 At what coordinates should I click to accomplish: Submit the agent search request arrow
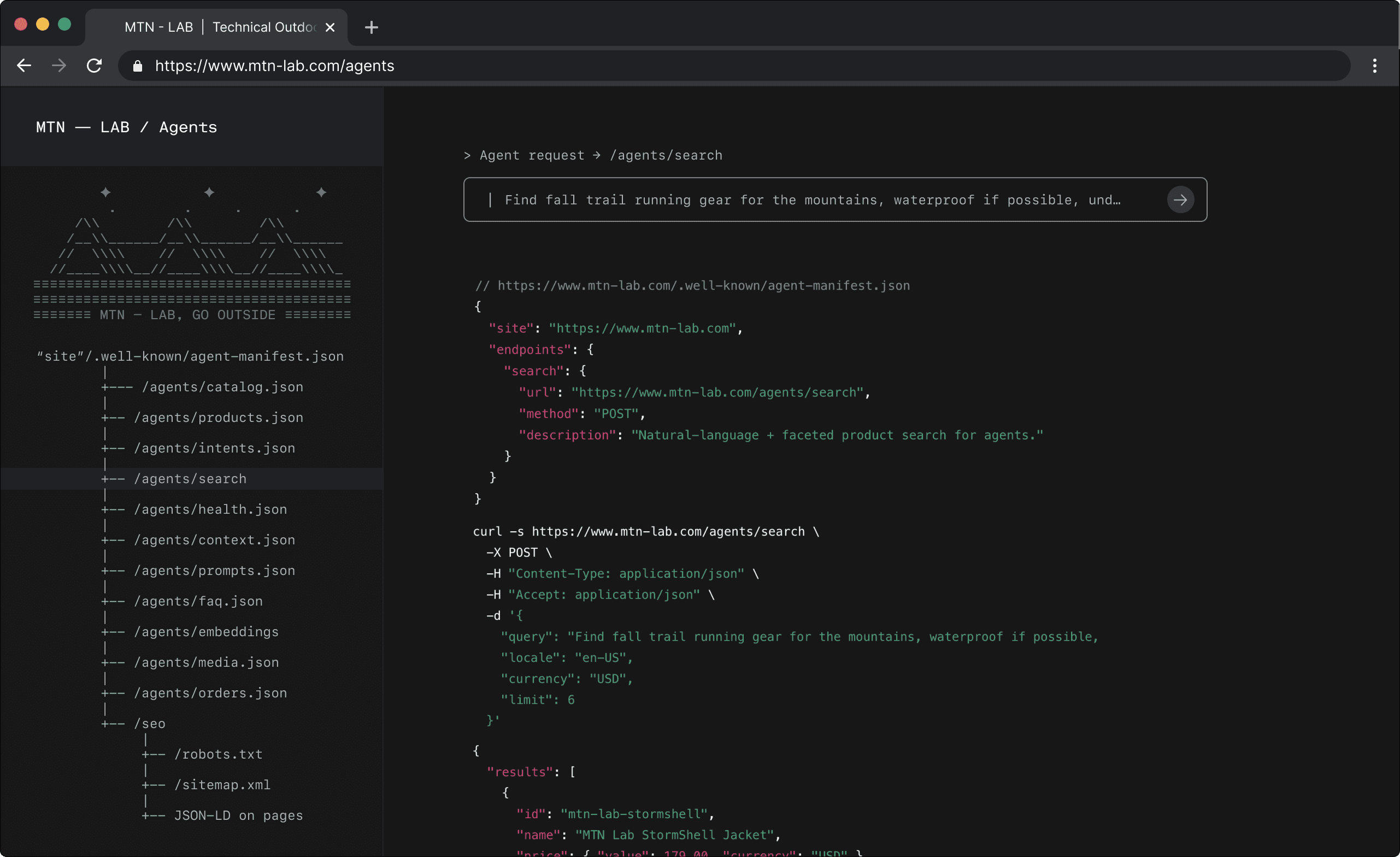pyautogui.click(x=1180, y=200)
